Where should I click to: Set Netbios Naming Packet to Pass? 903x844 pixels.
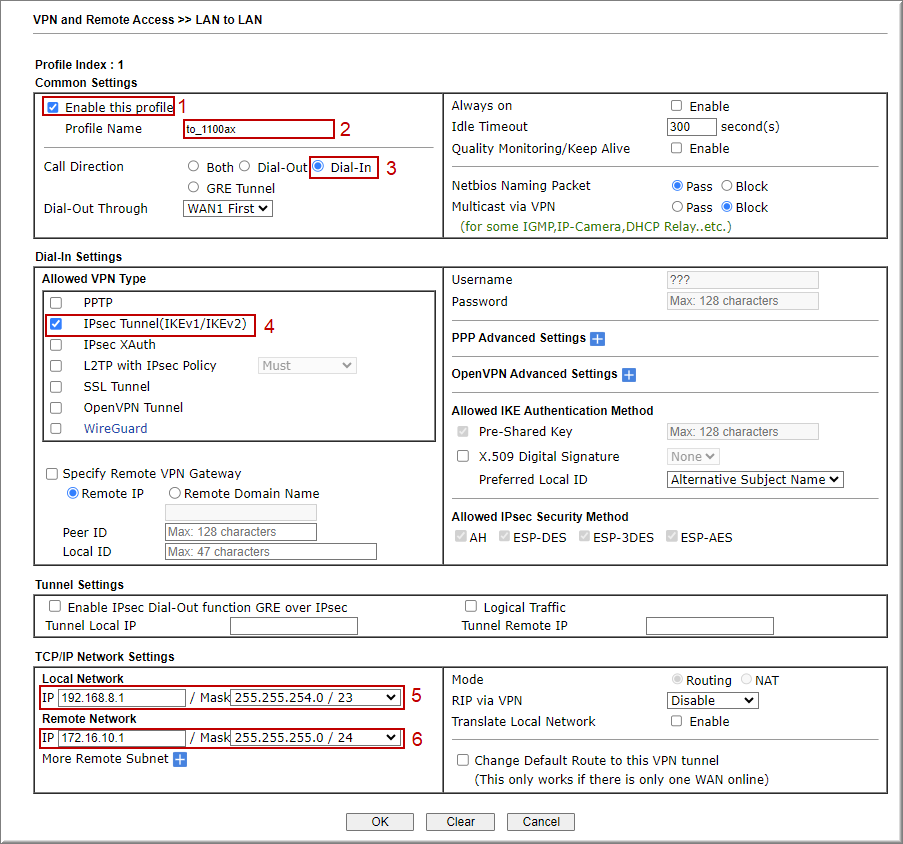pyautogui.click(x=677, y=185)
